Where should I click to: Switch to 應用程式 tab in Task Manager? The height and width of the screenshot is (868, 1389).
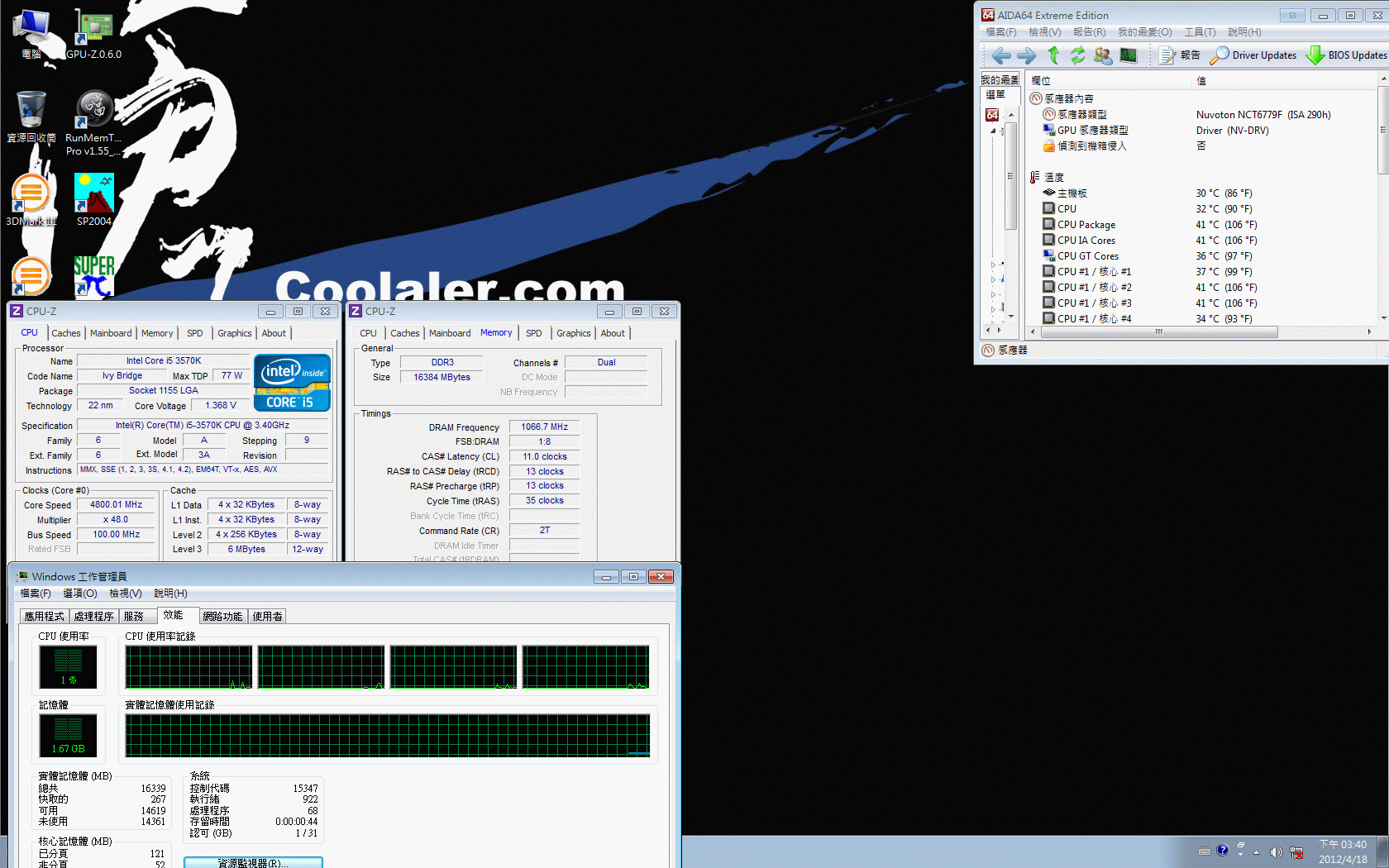coord(44,616)
